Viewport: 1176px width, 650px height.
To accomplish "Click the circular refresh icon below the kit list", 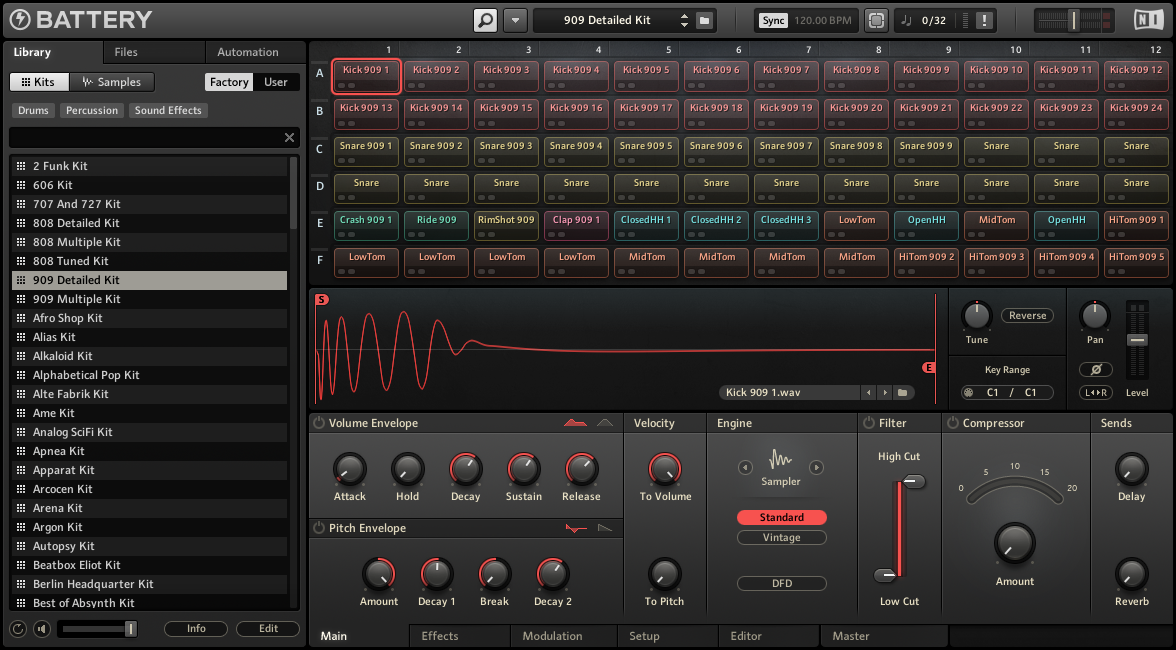I will click(x=18, y=629).
